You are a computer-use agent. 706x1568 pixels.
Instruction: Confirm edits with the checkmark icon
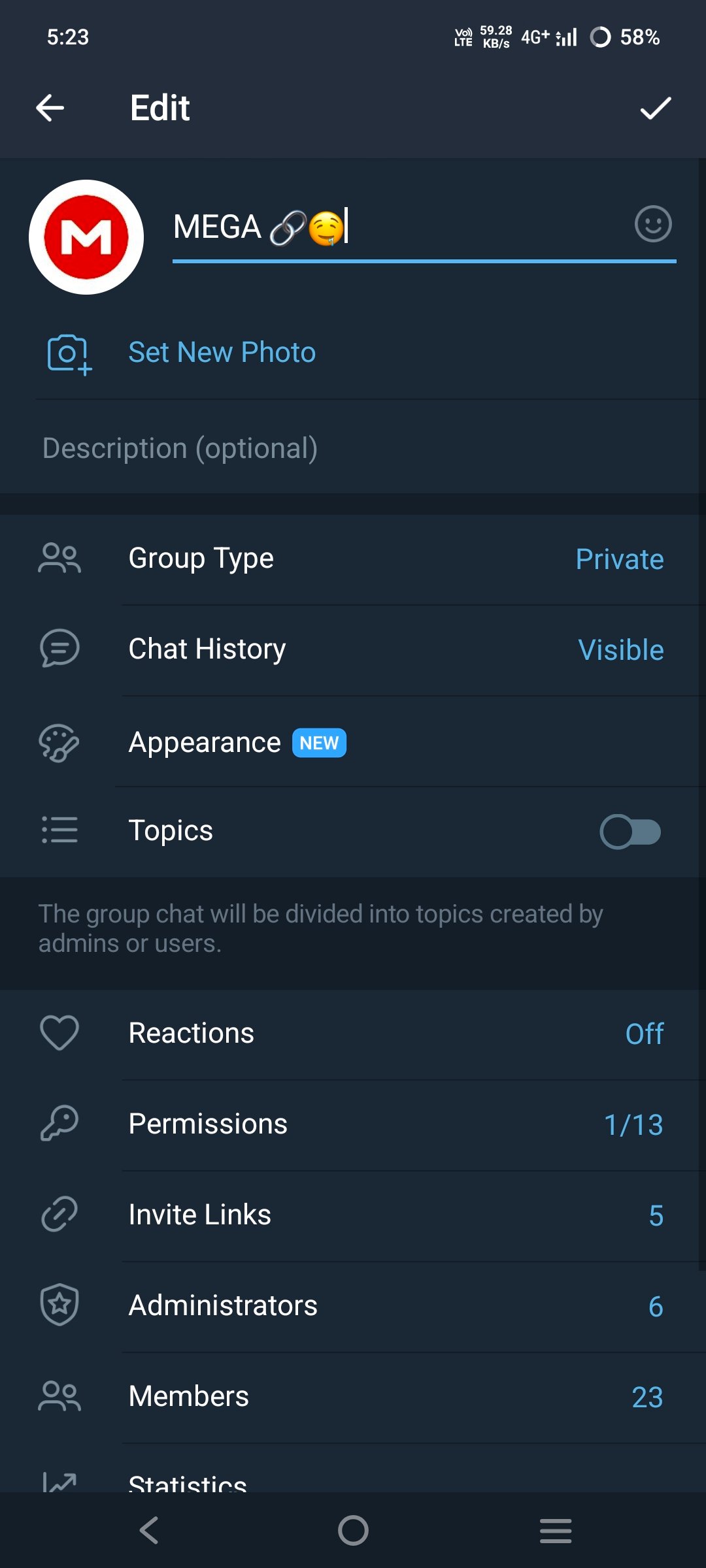[x=656, y=108]
